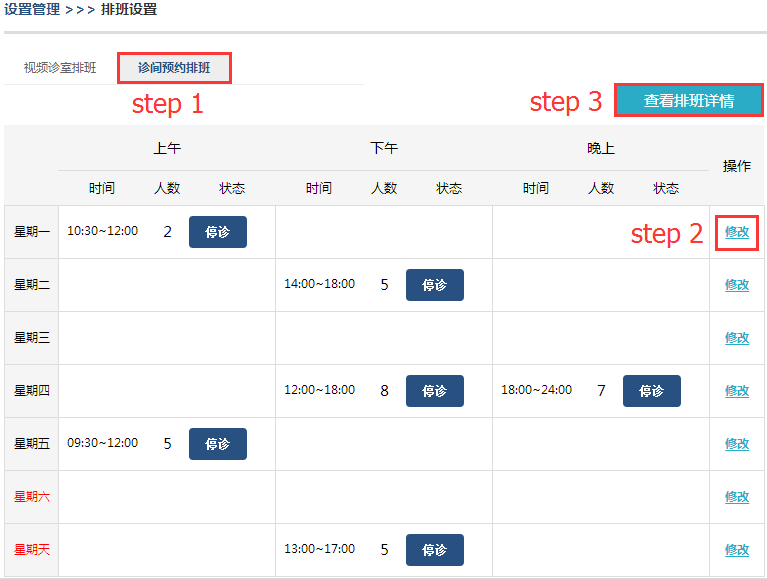Switch to 视频诊室排班 tab
Image resolution: width=767 pixels, height=579 pixels.
point(60,69)
